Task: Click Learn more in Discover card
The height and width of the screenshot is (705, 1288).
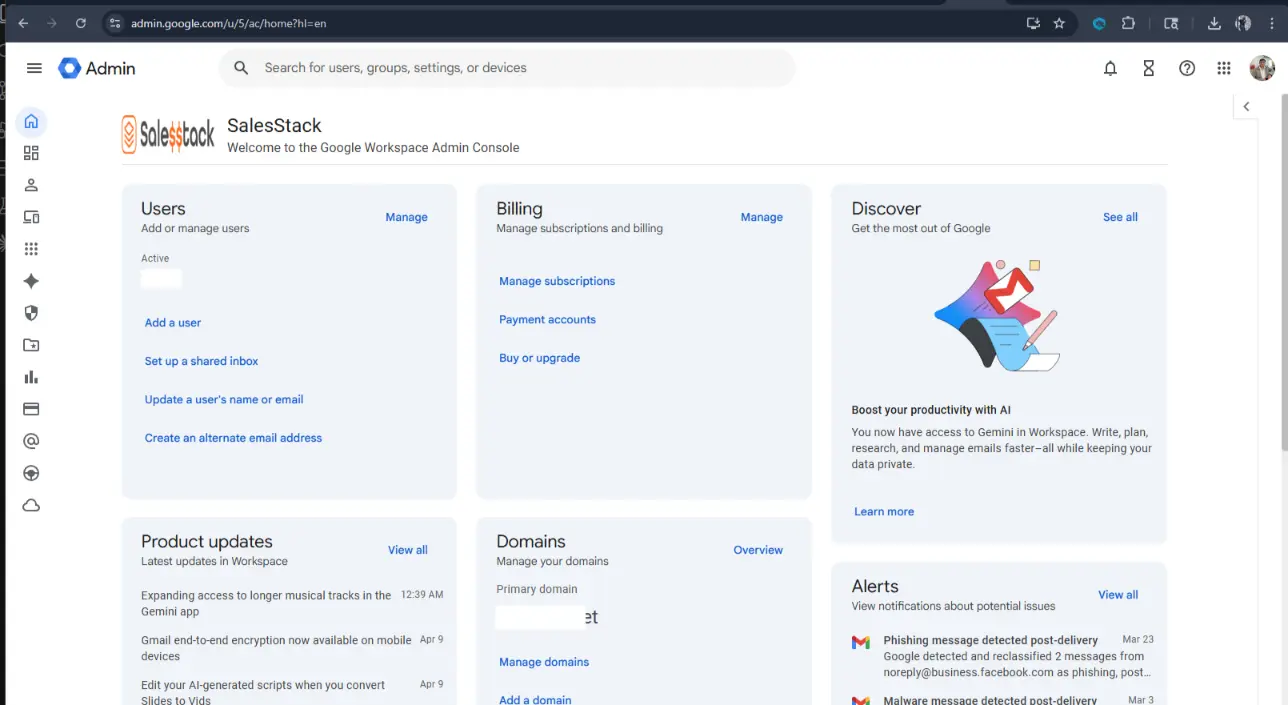Action: pyautogui.click(x=884, y=512)
